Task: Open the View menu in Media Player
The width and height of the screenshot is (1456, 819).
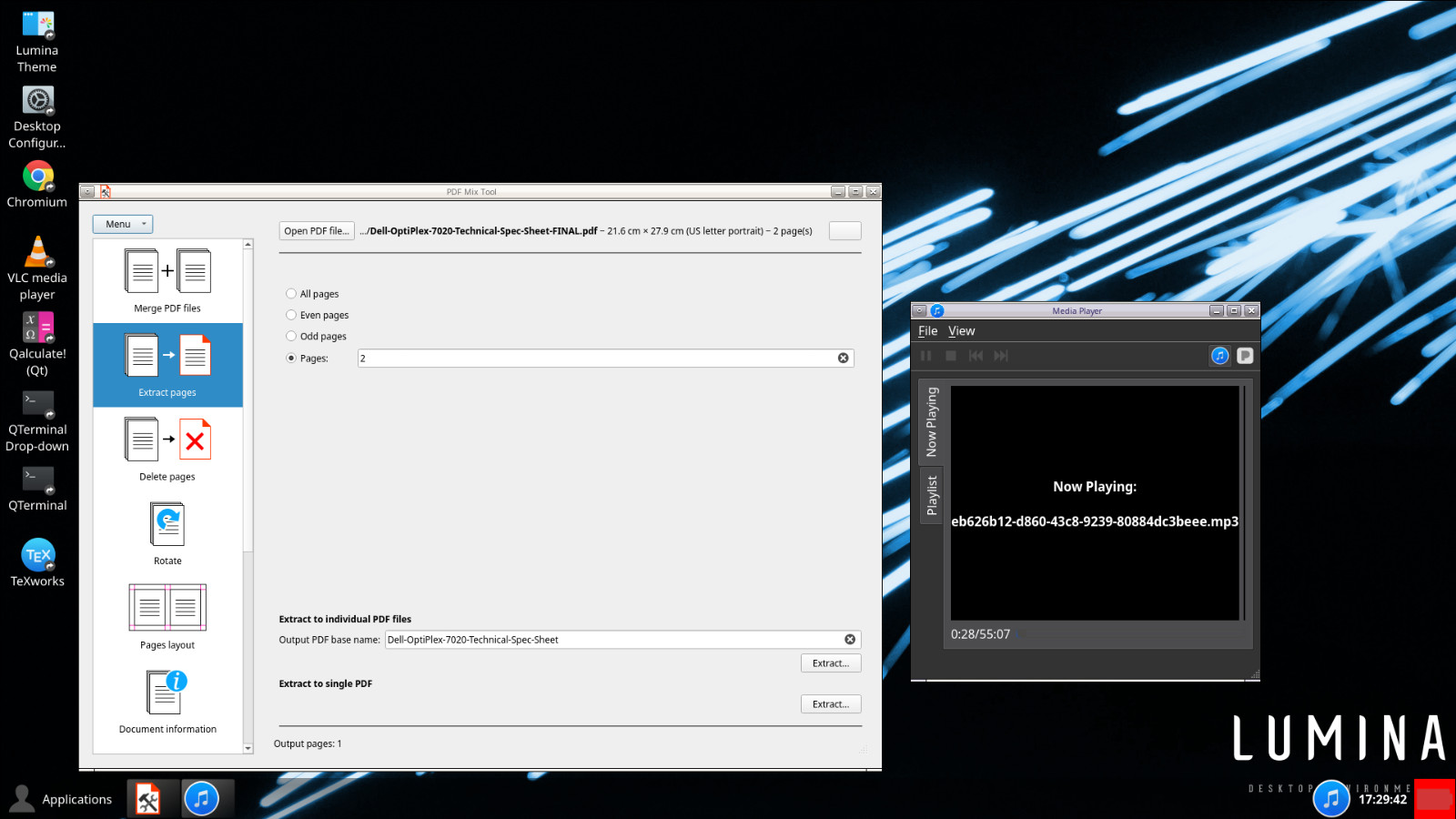Action: pyautogui.click(x=962, y=331)
